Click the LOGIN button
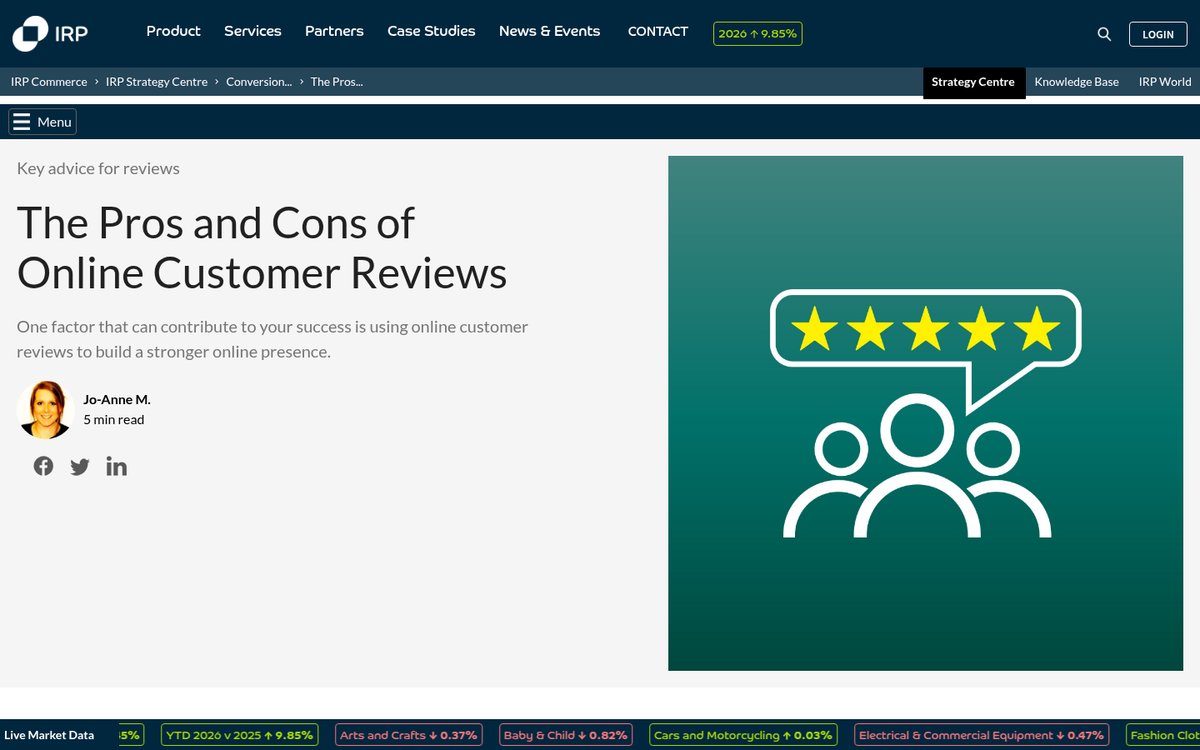This screenshot has width=1200, height=750. 1157,33
